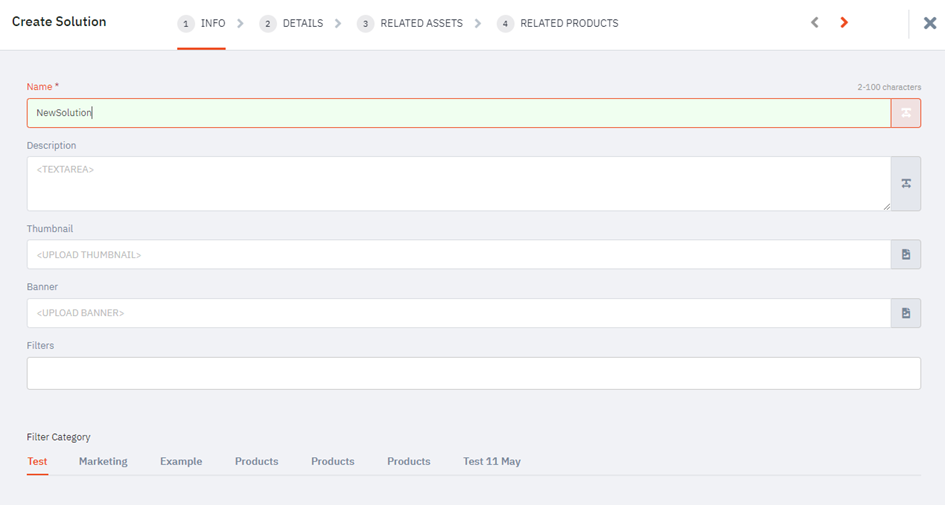Select the Test filter category tab

click(x=37, y=461)
